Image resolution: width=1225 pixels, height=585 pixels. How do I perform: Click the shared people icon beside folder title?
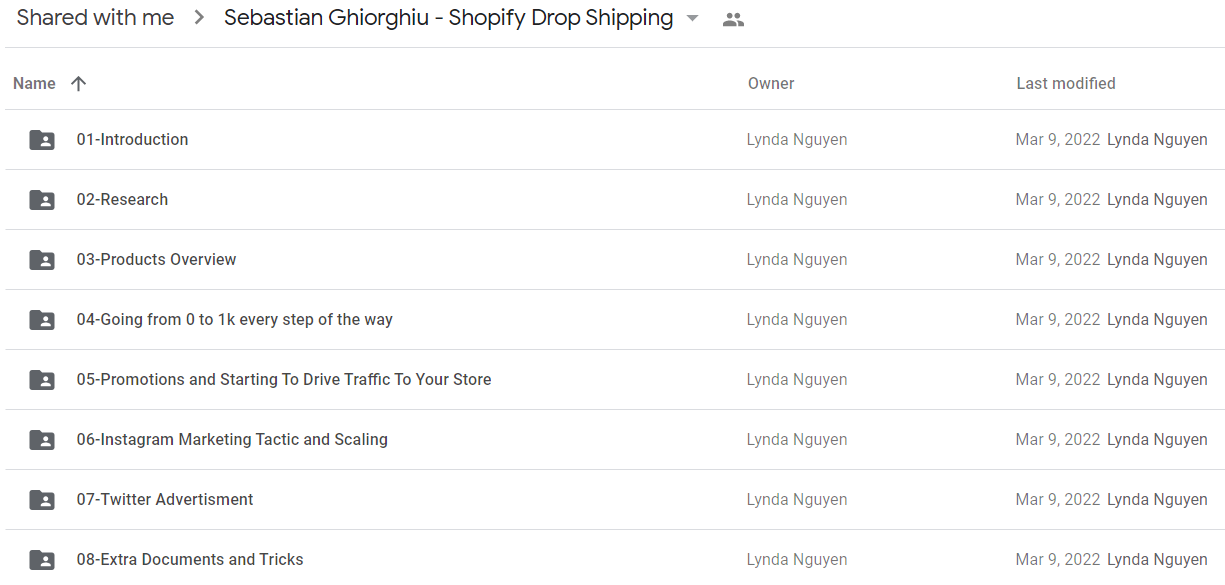pyautogui.click(x=733, y=19)
